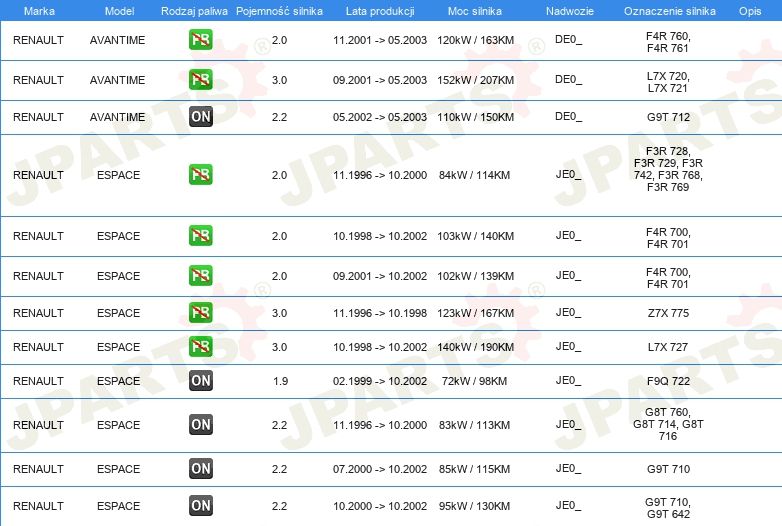The width and height of the screenshot is (782, 526).
Task: Click JE0_ body code in the L7X 727 row
Action: (569, 347)
